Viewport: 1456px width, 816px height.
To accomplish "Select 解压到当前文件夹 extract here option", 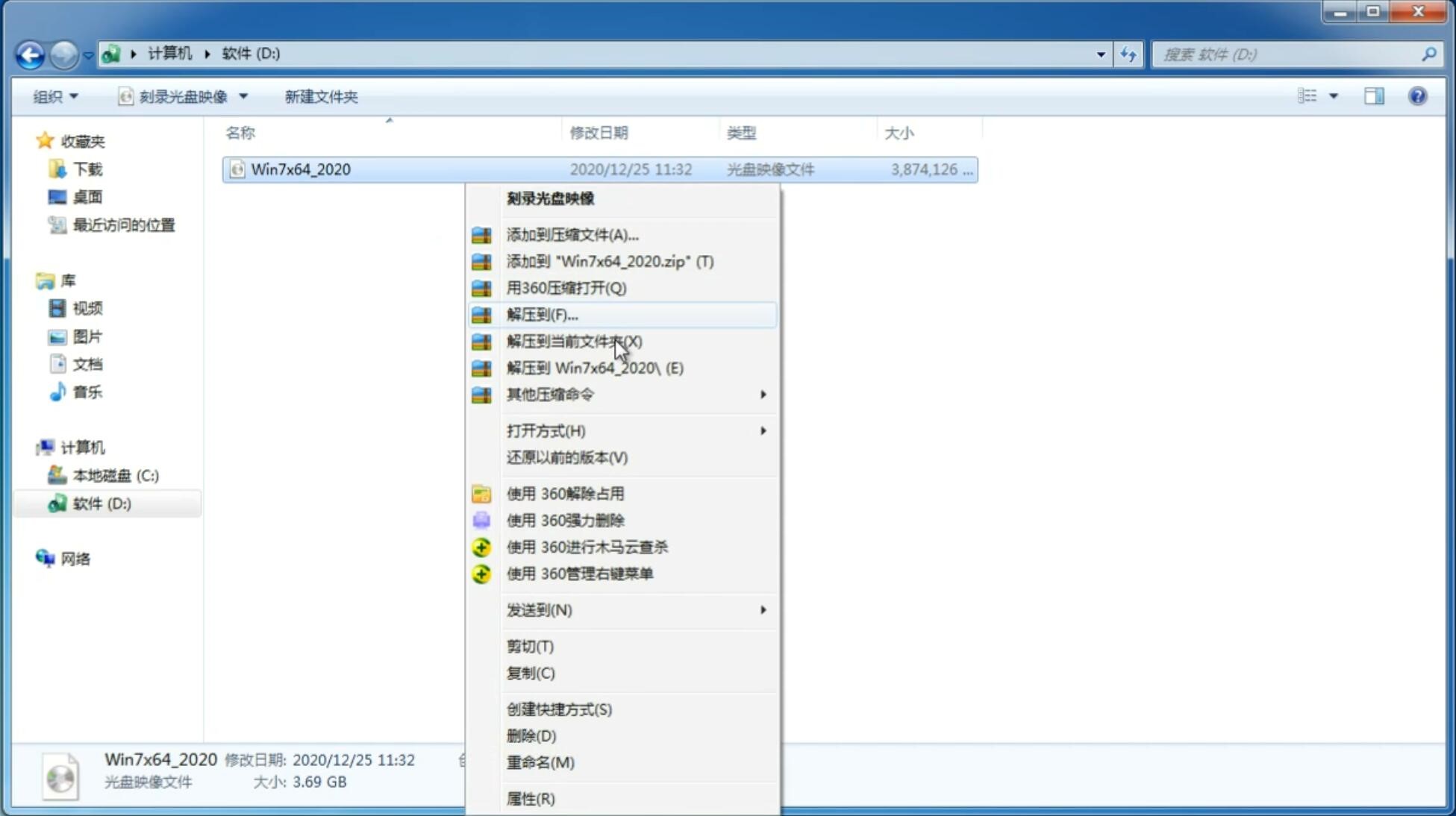I will (x=574, y=341).
